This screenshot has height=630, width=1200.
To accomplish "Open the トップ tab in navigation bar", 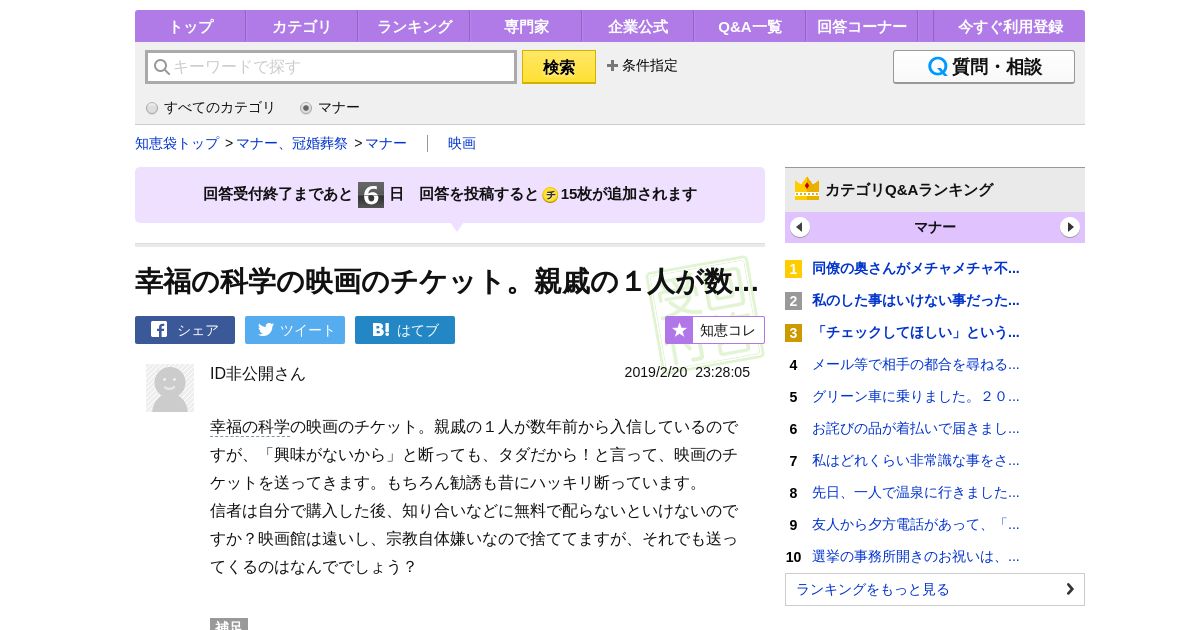I will (x=190, y=26).
